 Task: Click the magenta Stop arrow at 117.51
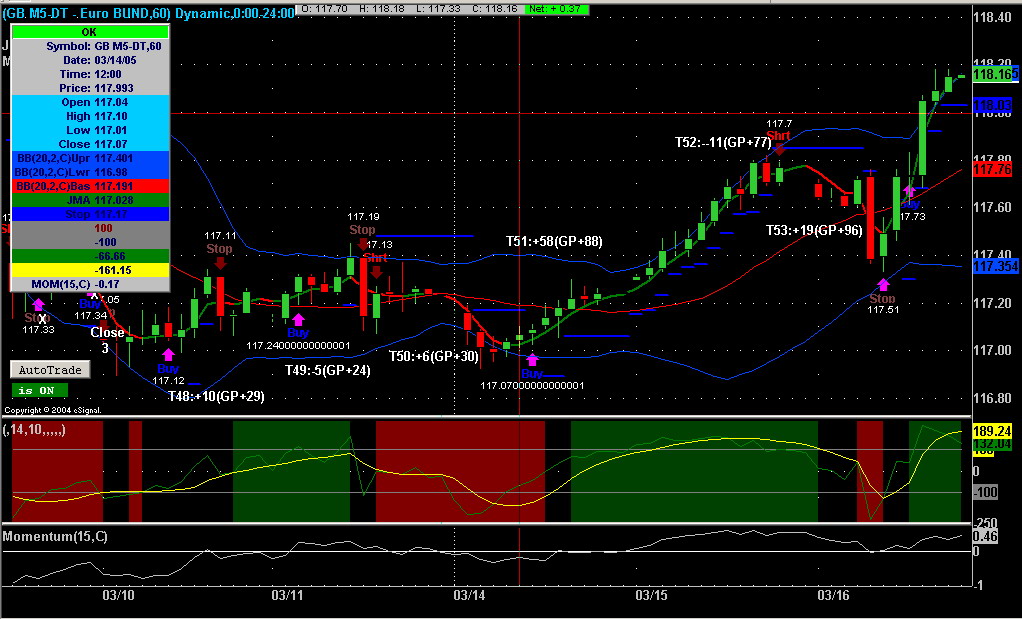pos(883,285)
